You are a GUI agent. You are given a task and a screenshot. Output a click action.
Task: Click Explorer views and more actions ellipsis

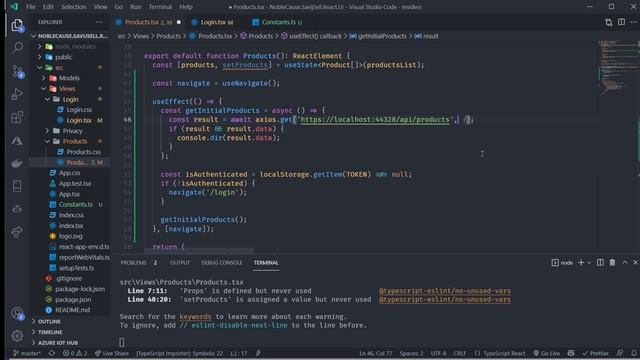pyautogui.click(x=99, y=22)
